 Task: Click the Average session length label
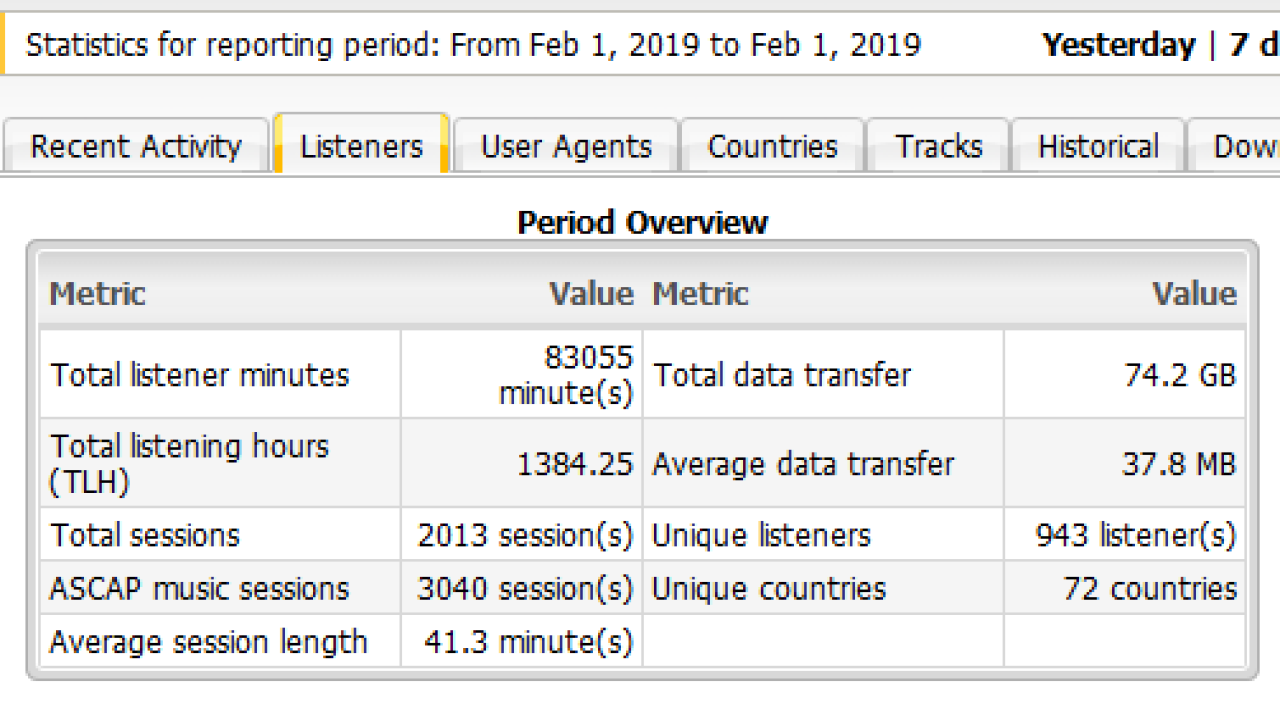click(208, 641)
